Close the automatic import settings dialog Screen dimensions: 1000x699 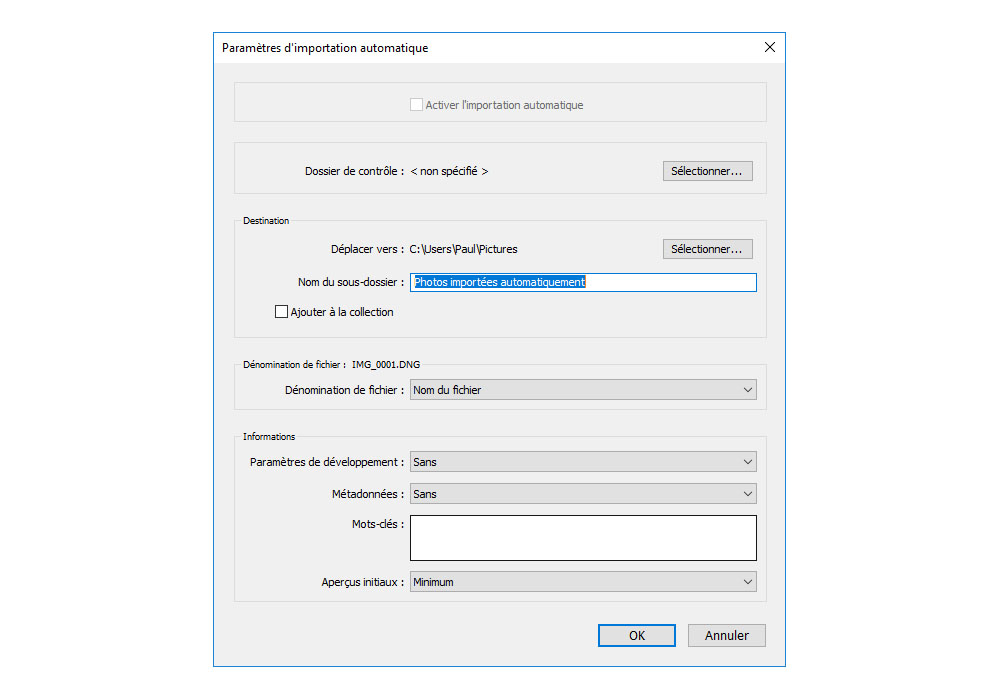coord(769,48)
